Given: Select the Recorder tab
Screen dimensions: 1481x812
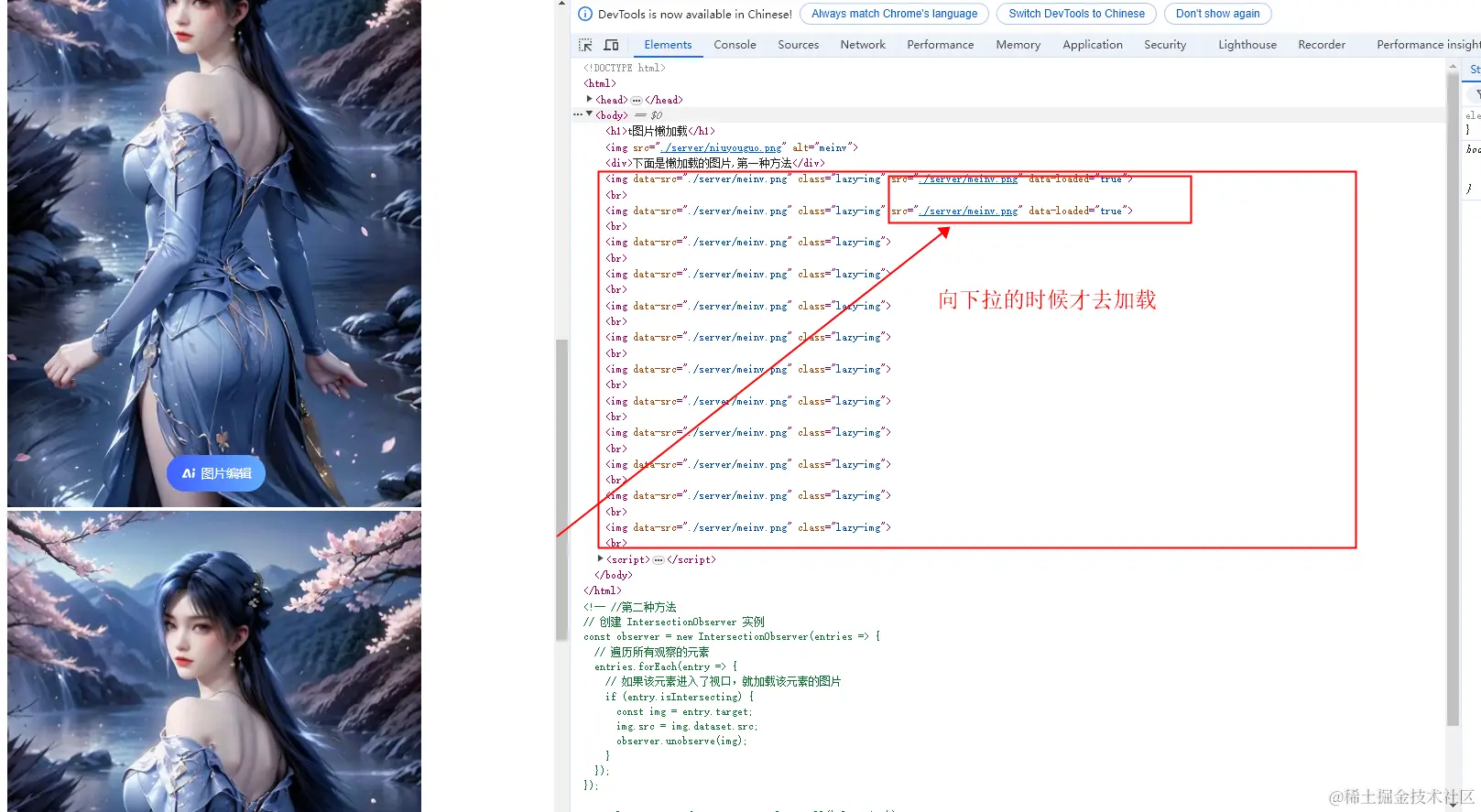Looking at the screenshot, I should coord(1321,45).
